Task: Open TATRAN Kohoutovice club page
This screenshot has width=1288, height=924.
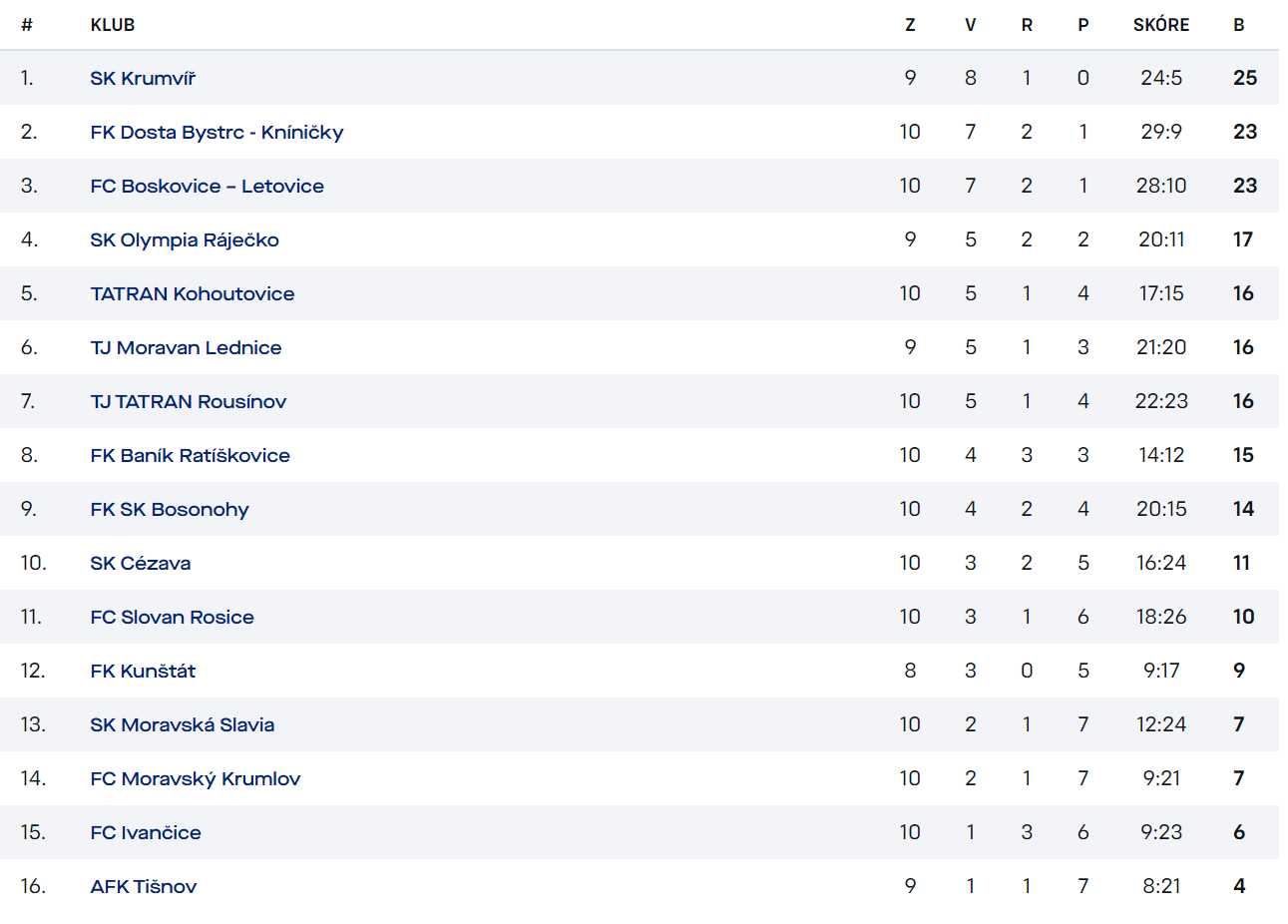Action: (193, 293)
